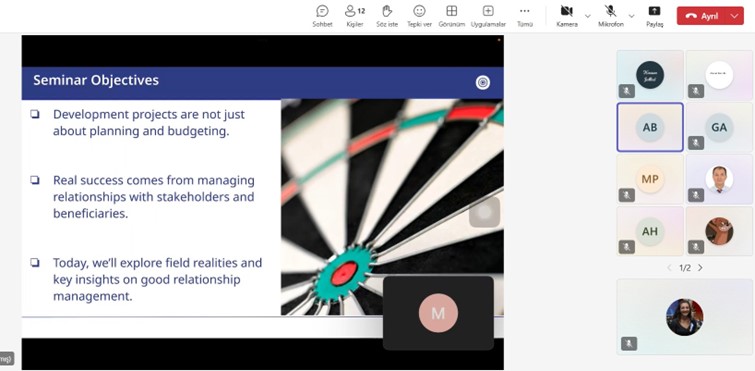This screenshot has height=371, width=755.
Task: Click the target icon in slide header
Action: tap(482, 82)
